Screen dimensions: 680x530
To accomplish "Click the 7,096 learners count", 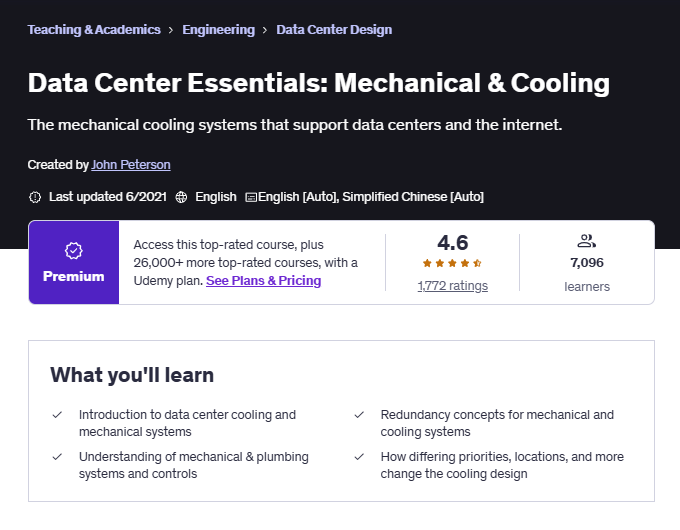I will tap(587, 263).
